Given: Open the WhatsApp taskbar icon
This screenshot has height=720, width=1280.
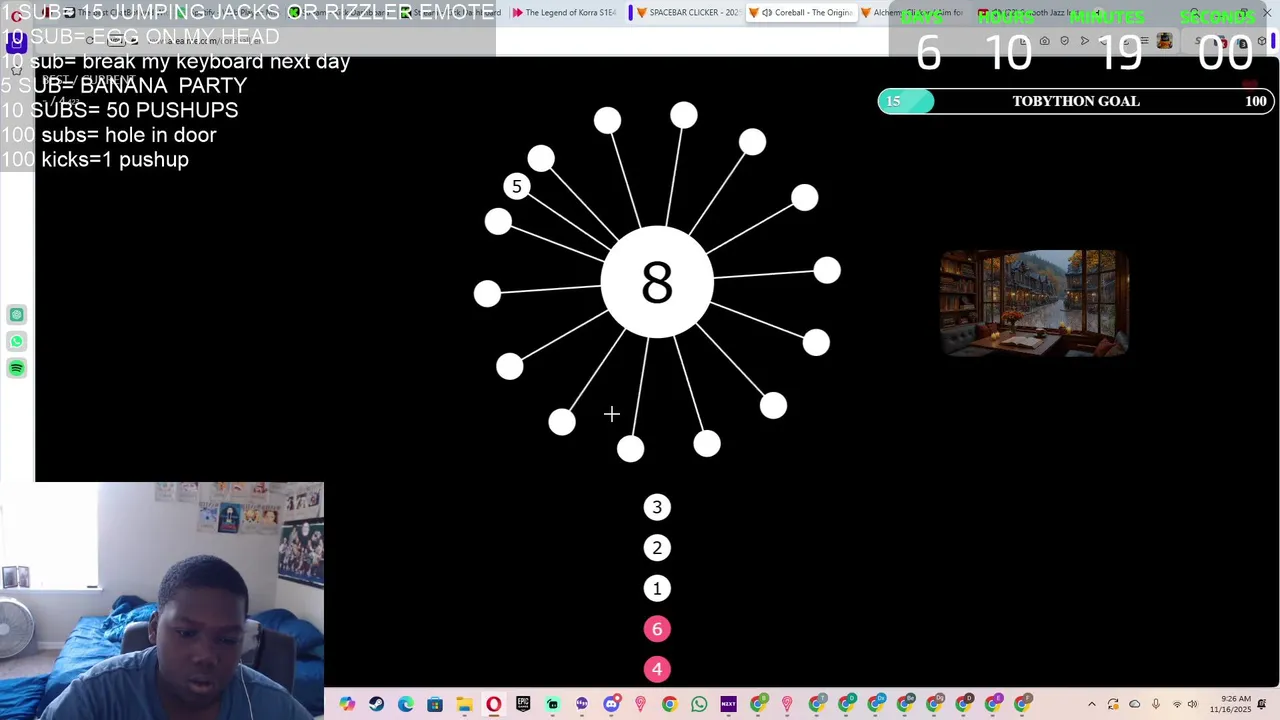Looking at the screenshot, I should pyautogui.click(x=699, y=704).
